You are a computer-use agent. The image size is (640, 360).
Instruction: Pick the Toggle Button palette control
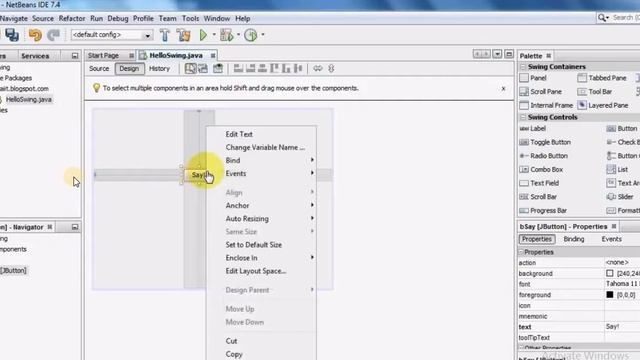coord(545,142)
